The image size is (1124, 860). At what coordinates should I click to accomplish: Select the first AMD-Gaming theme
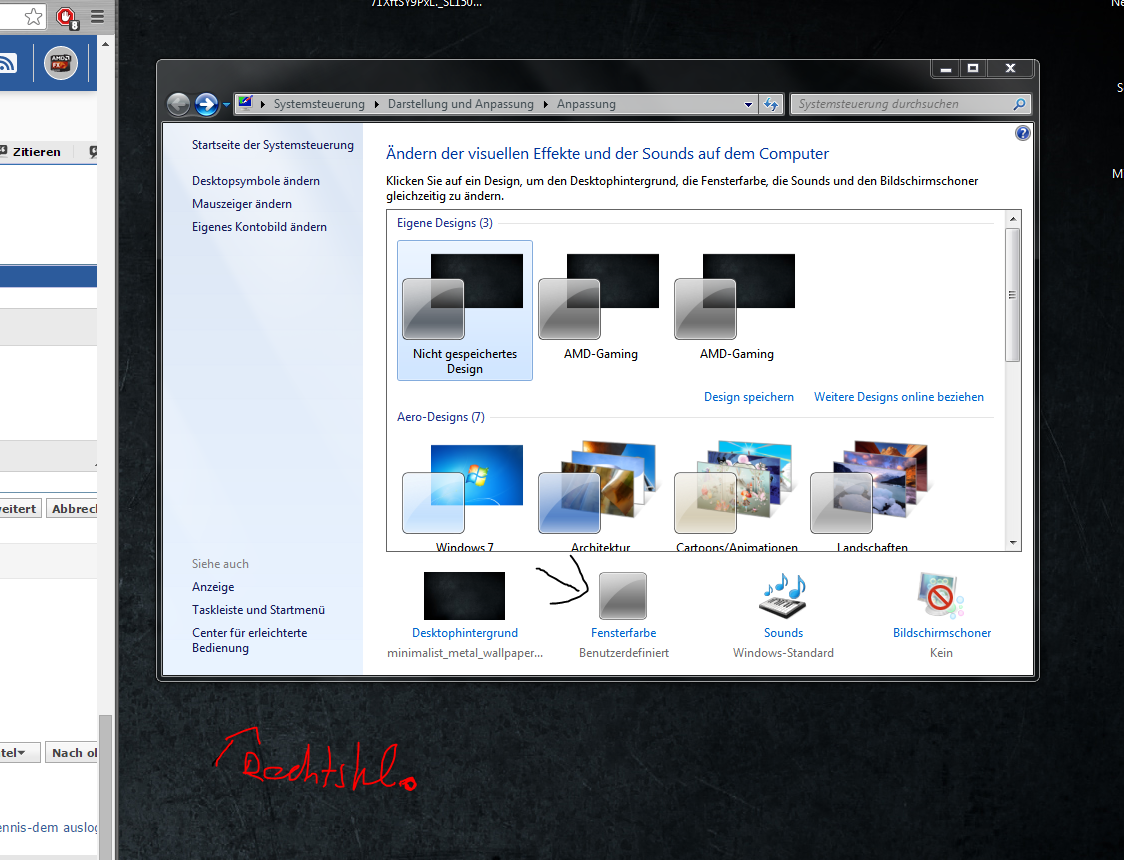coord(600,307)
